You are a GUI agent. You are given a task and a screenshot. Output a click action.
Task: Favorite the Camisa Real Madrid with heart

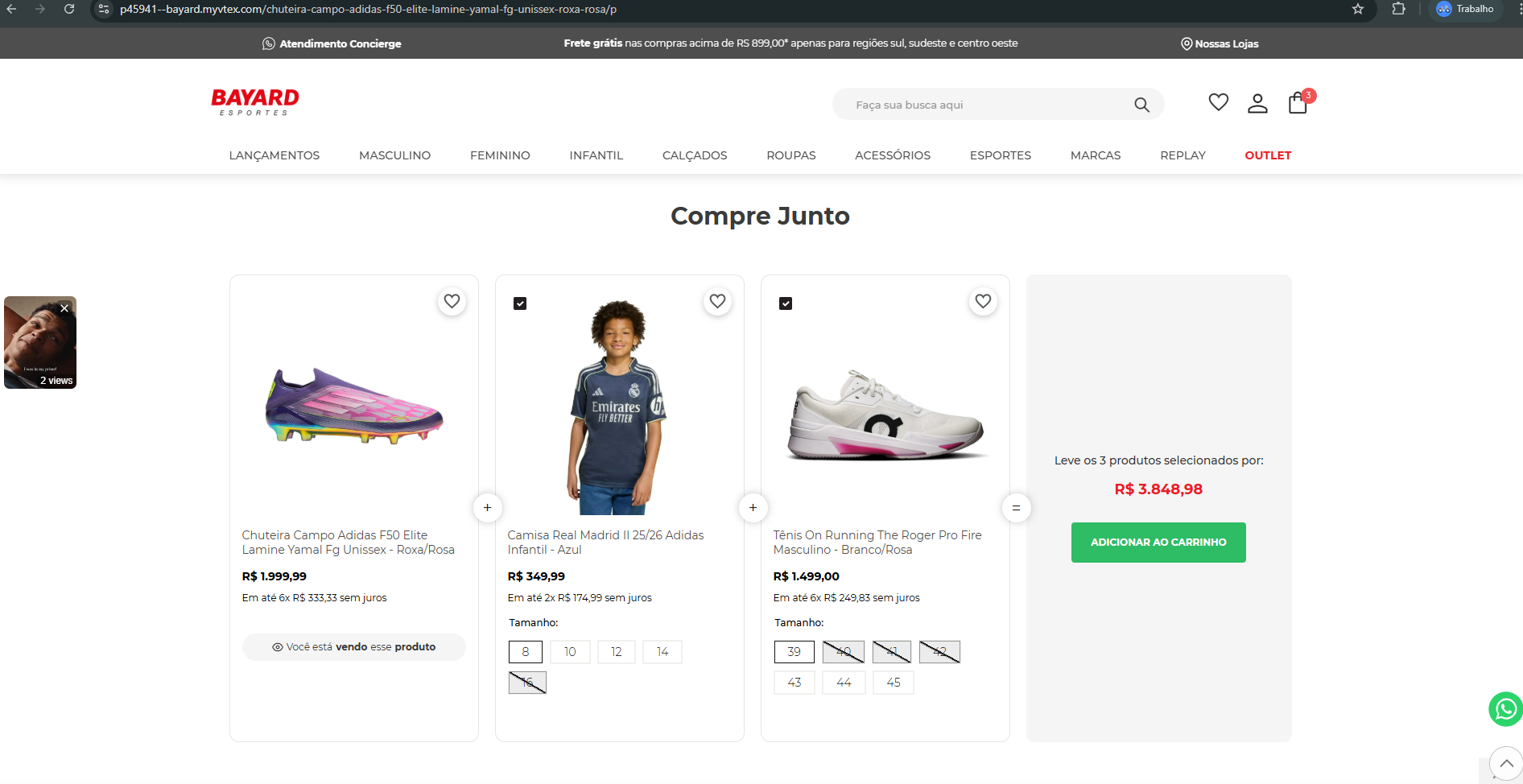[x=717, y=301]
